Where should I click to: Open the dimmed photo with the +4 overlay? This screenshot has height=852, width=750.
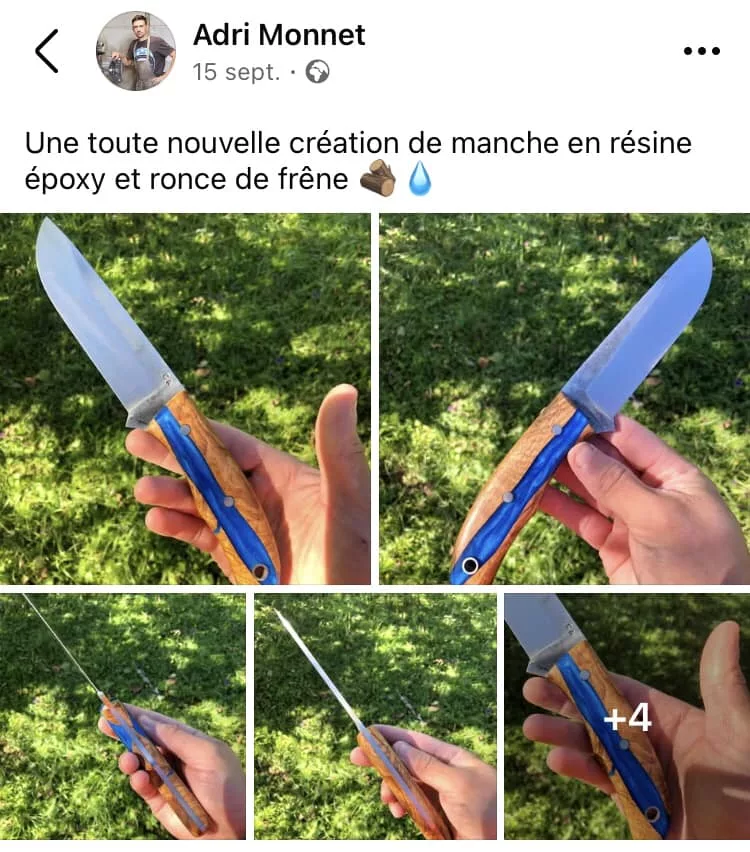[x=627, y=717]
